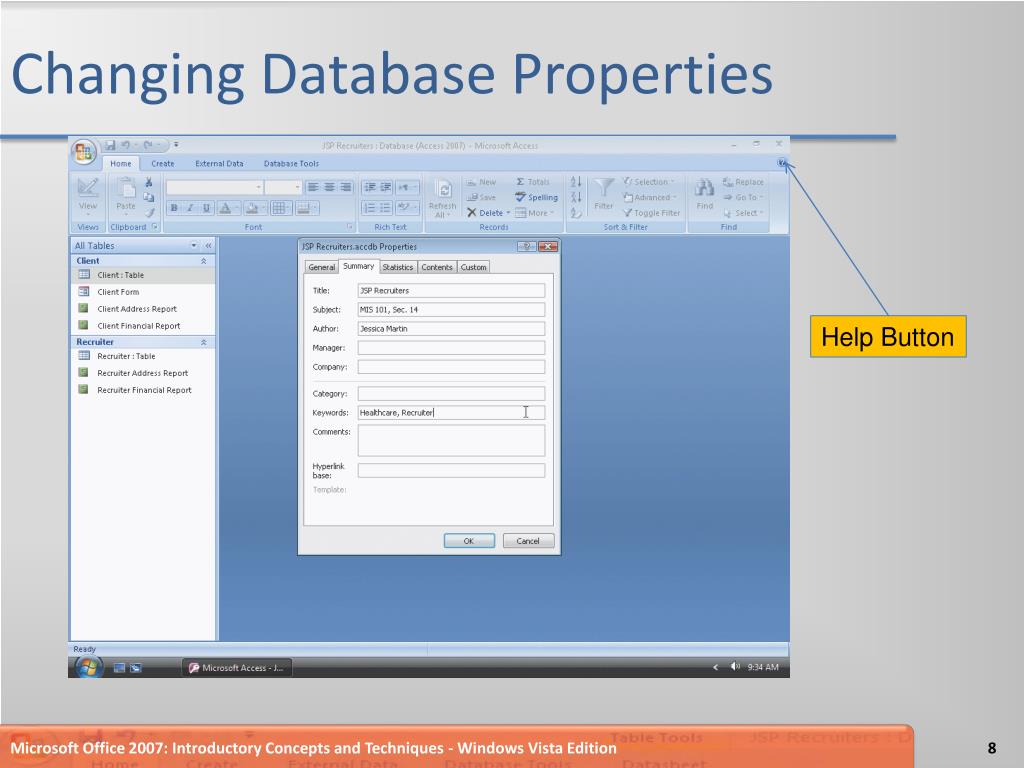Click the Microsoft Access Help button
Viewport: 1024px width, 768px height.
pos(782,163)
